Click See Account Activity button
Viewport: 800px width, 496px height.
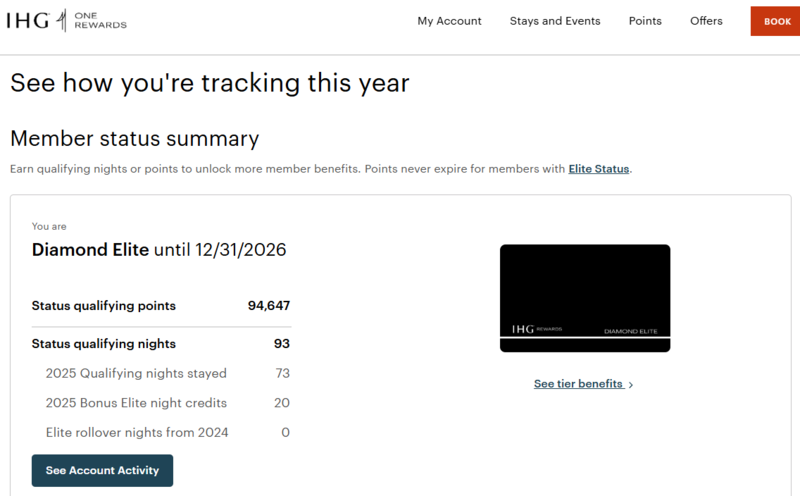click(102, 470)
